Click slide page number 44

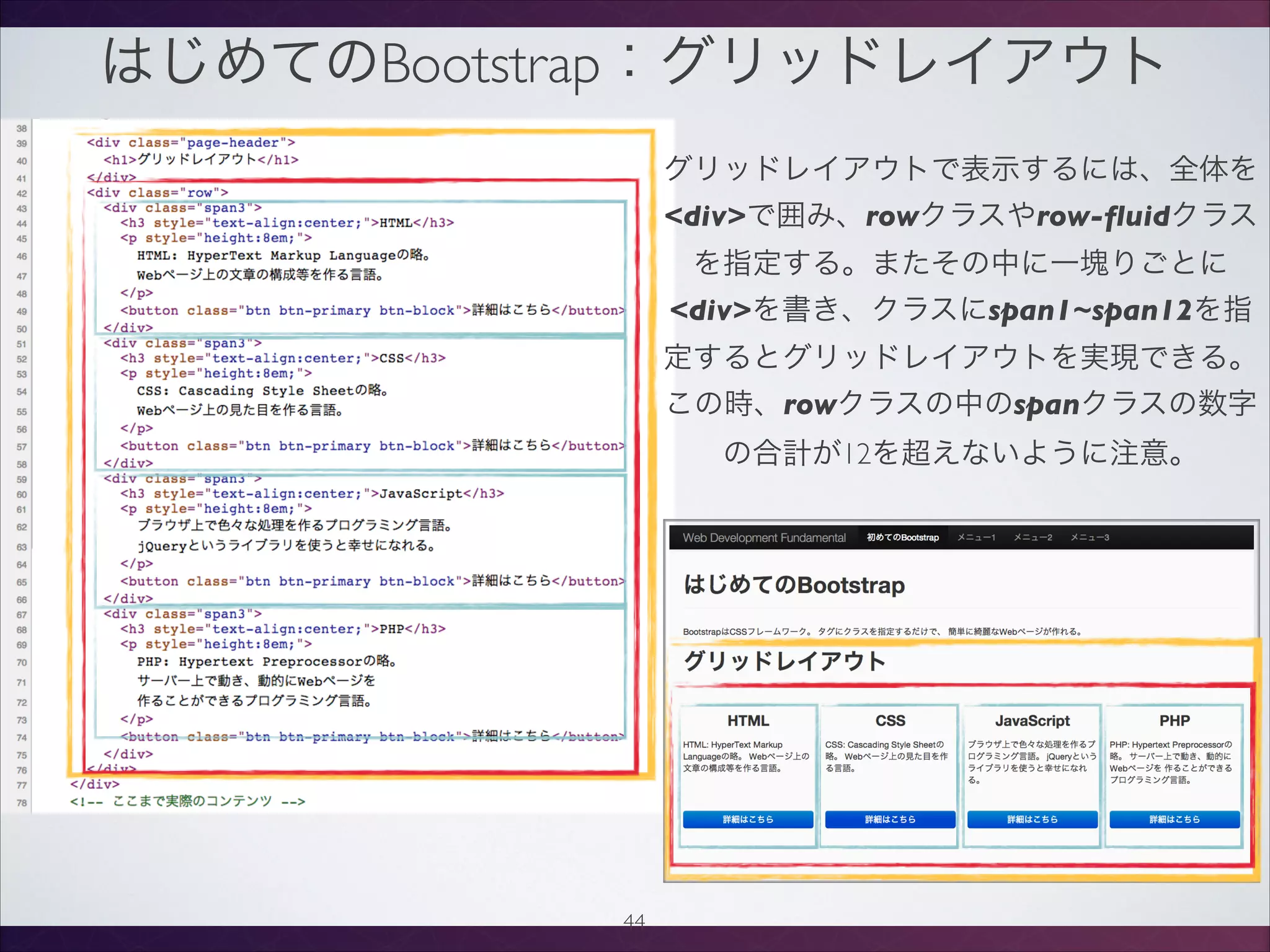(x=634, y=920)
